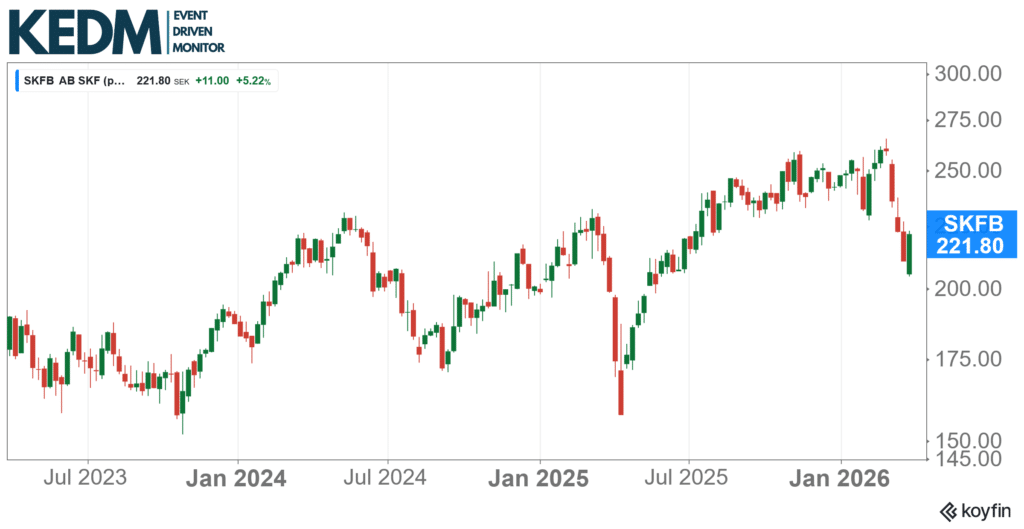Click the blue SKFB series color bar
The width and height of the screenshot is (1024, 529).
click(x=17, y=80)
